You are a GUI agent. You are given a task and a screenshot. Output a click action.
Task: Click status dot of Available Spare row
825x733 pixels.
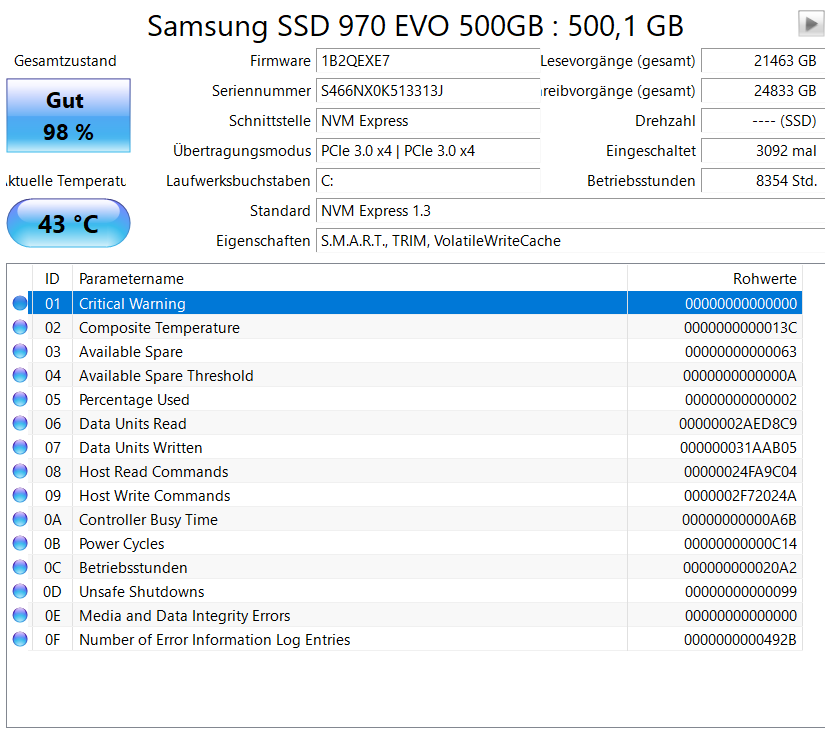coord(20,351)
